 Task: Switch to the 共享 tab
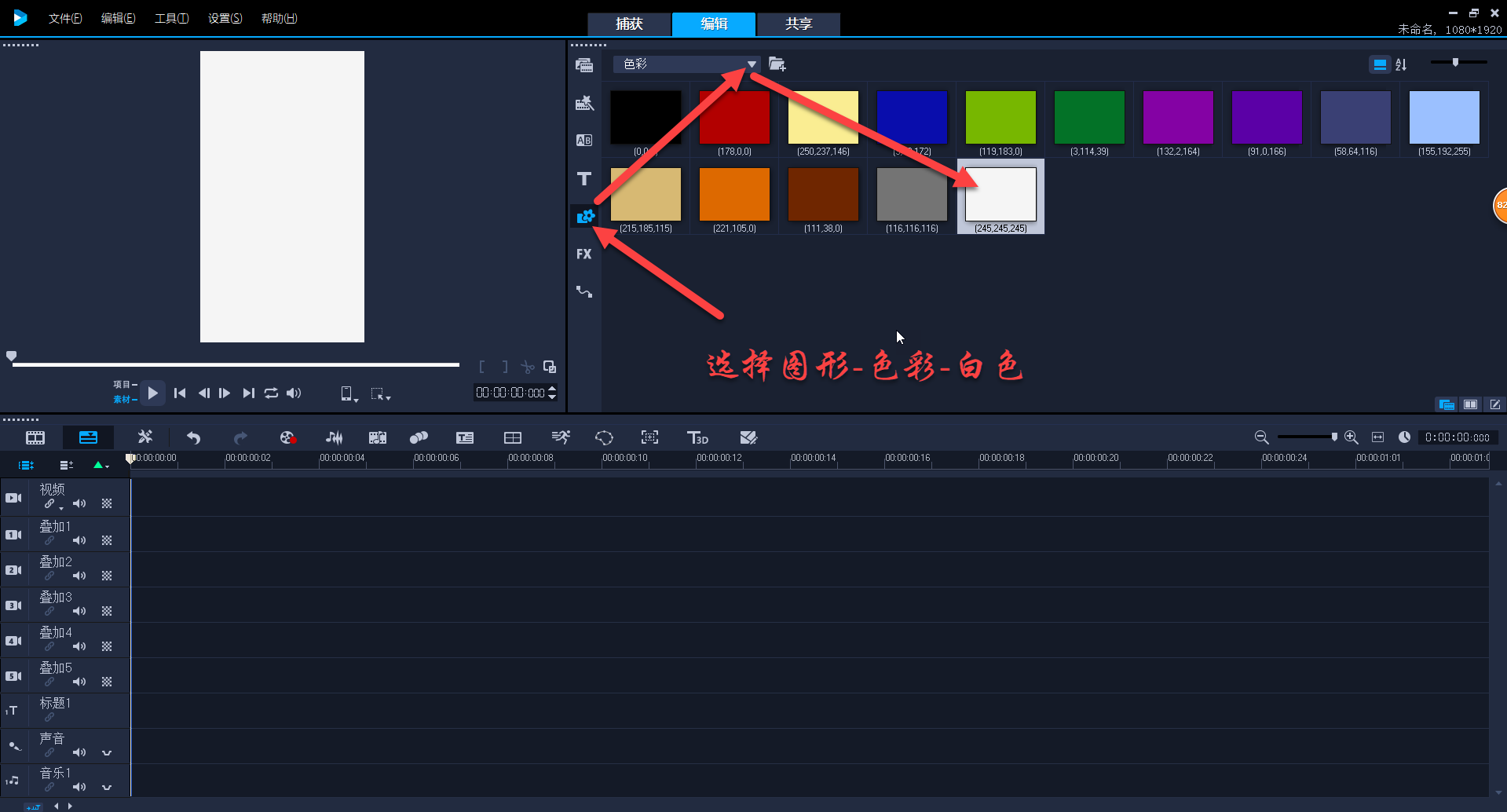[x=799, y=24]
